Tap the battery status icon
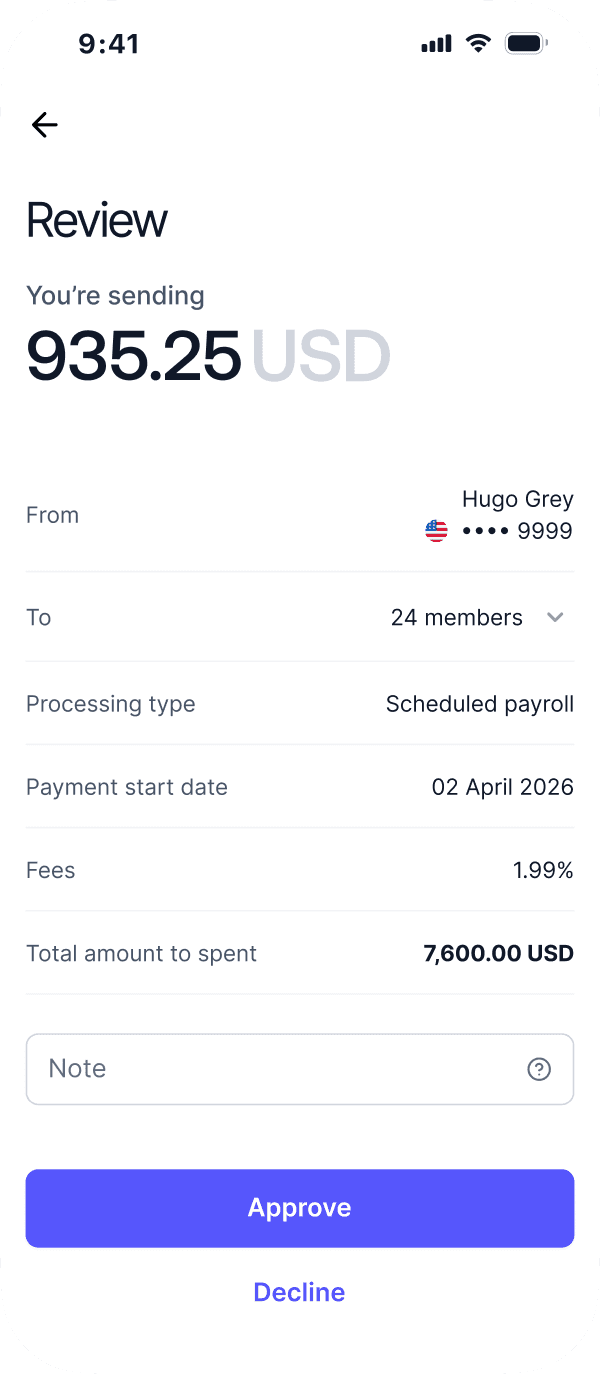 click(x=525, y=44)
